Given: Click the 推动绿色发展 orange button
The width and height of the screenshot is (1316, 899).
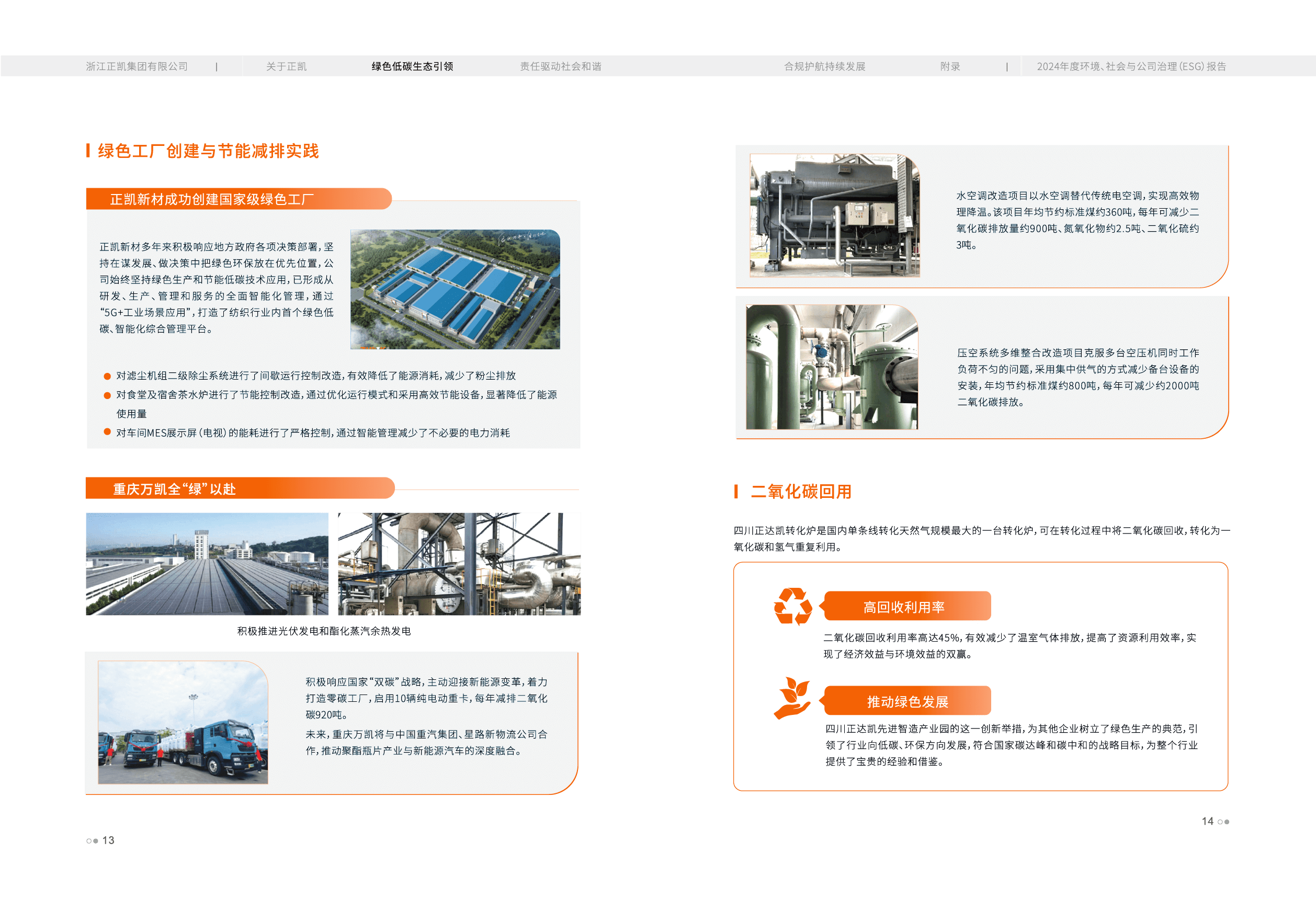Looking at the screenshot, I should pos(906,701).
